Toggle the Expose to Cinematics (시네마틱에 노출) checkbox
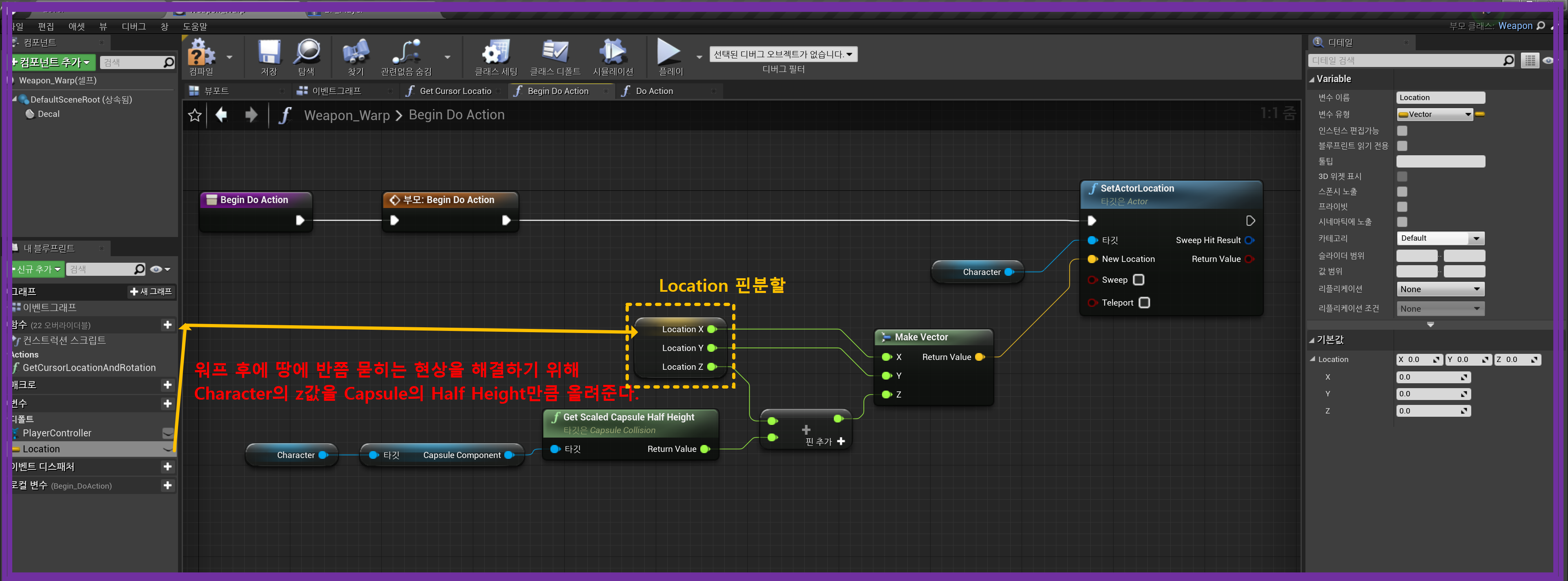 coord(1402,222)
